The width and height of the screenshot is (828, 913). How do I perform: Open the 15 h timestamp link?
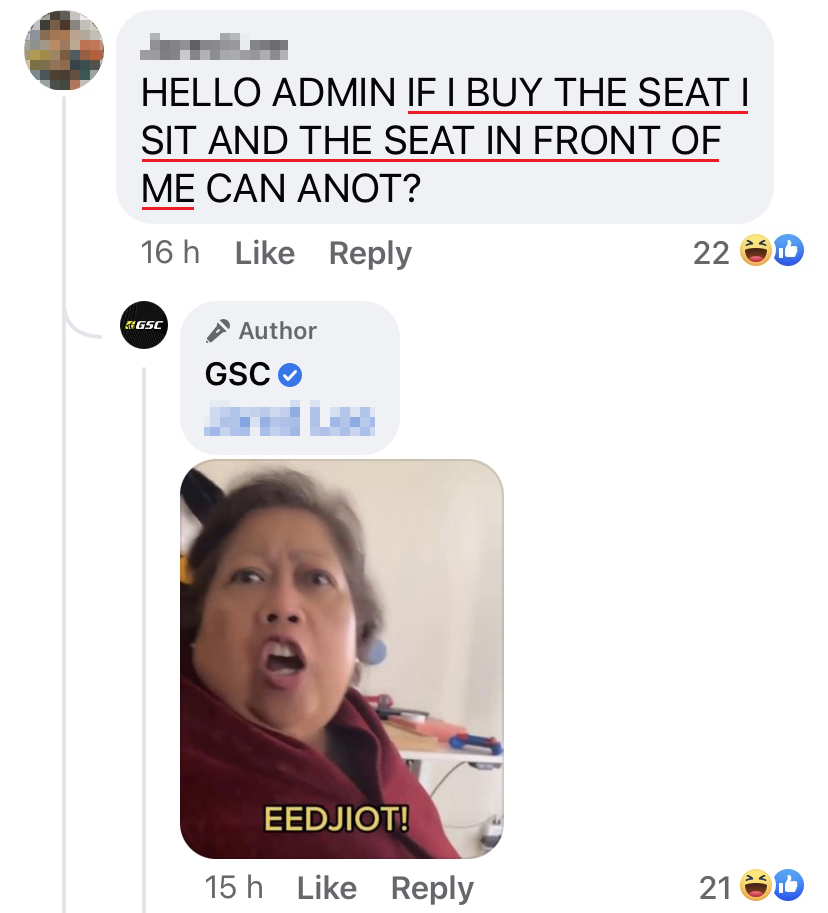pyautogui.click(x=233, y=887)
